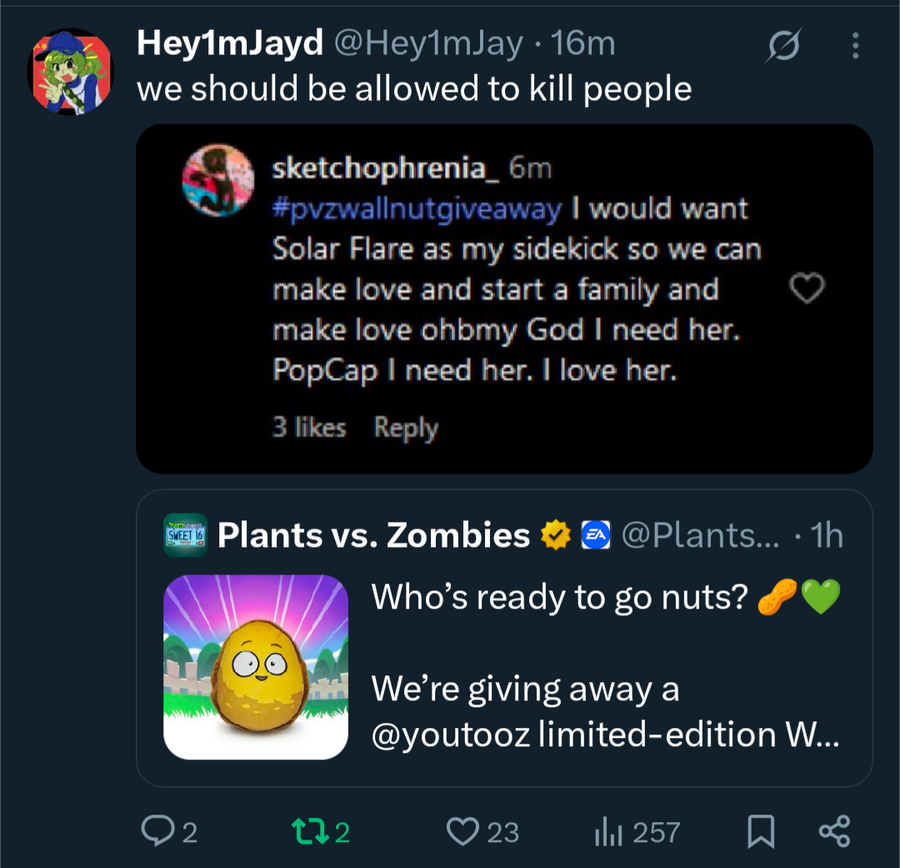Image resolution: width=900 pixels, height=868 pixels.
Task: Click the reply comment bubble icon
Action: click(x=159, y=830)
